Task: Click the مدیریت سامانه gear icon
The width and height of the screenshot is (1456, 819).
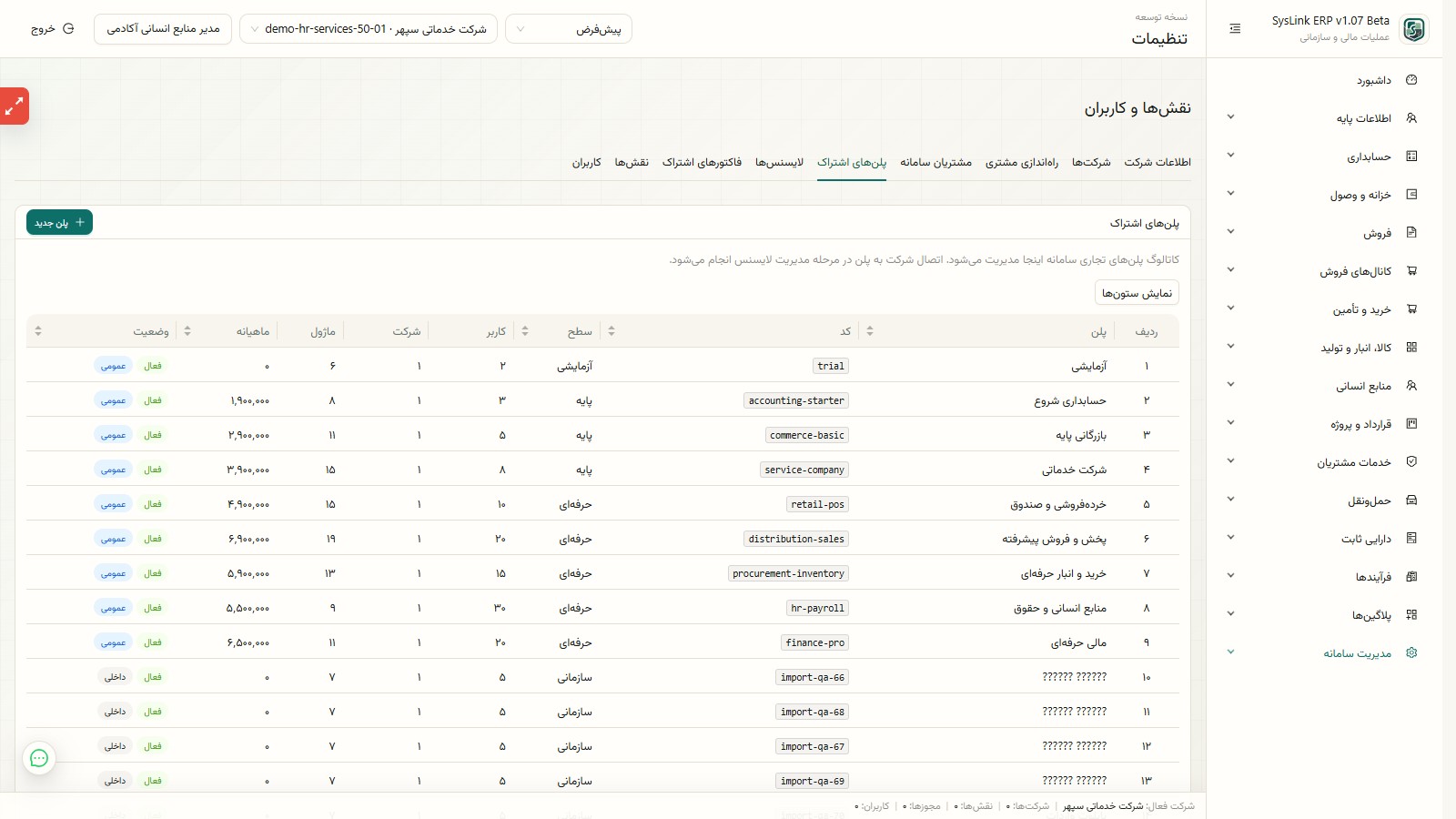Action: point(1411,653)
